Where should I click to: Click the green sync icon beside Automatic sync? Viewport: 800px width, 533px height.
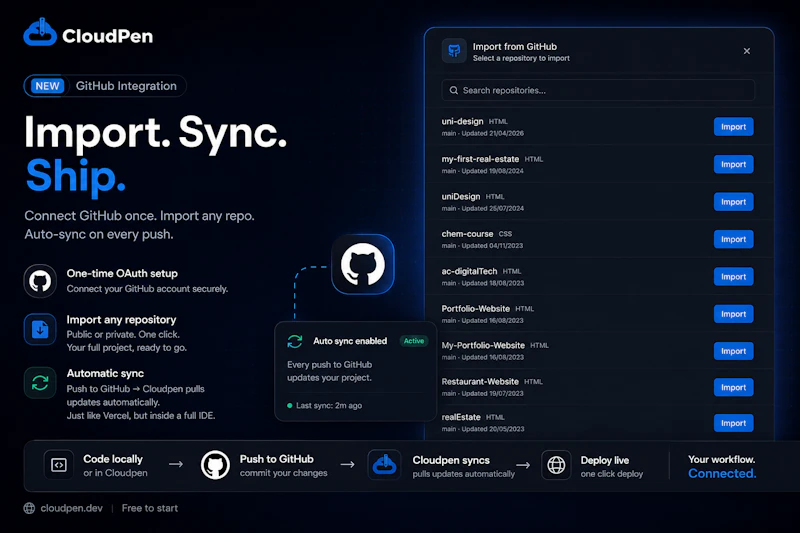pos(40,383)
